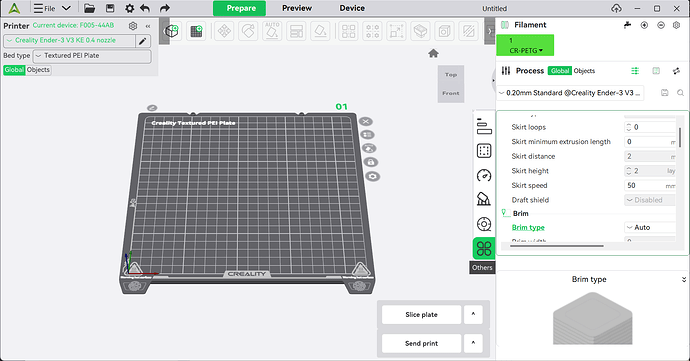Screen dimensions: 690x361
Task: Click the plate round icon below lock
Action: 373,177
